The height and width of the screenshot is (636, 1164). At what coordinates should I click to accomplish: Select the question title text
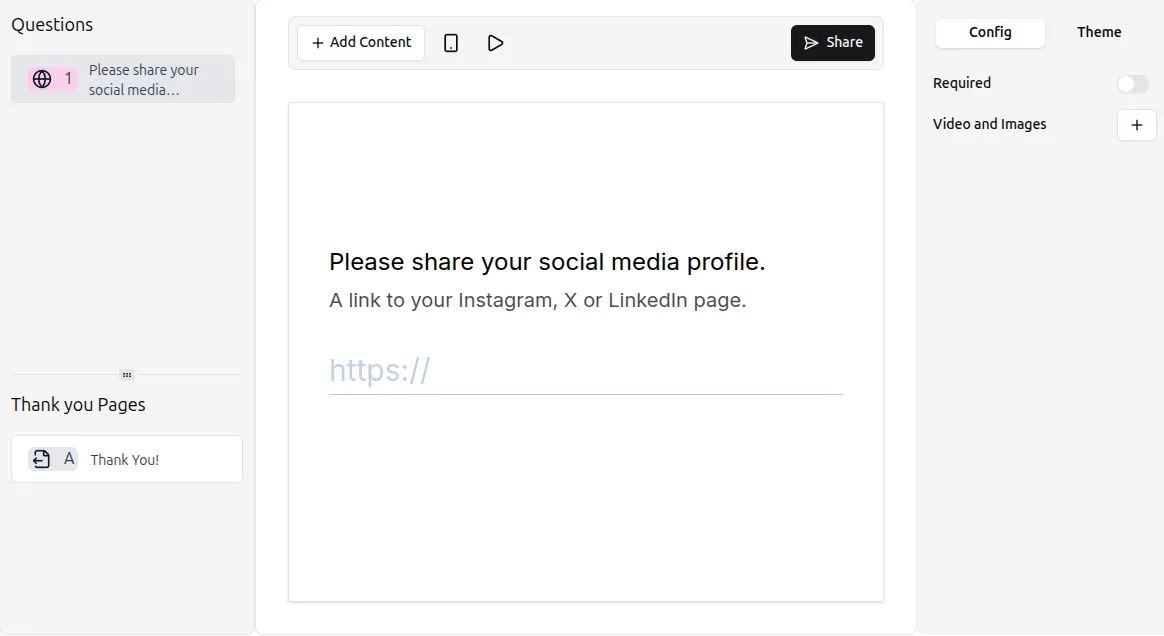click(x=547, y=262)
